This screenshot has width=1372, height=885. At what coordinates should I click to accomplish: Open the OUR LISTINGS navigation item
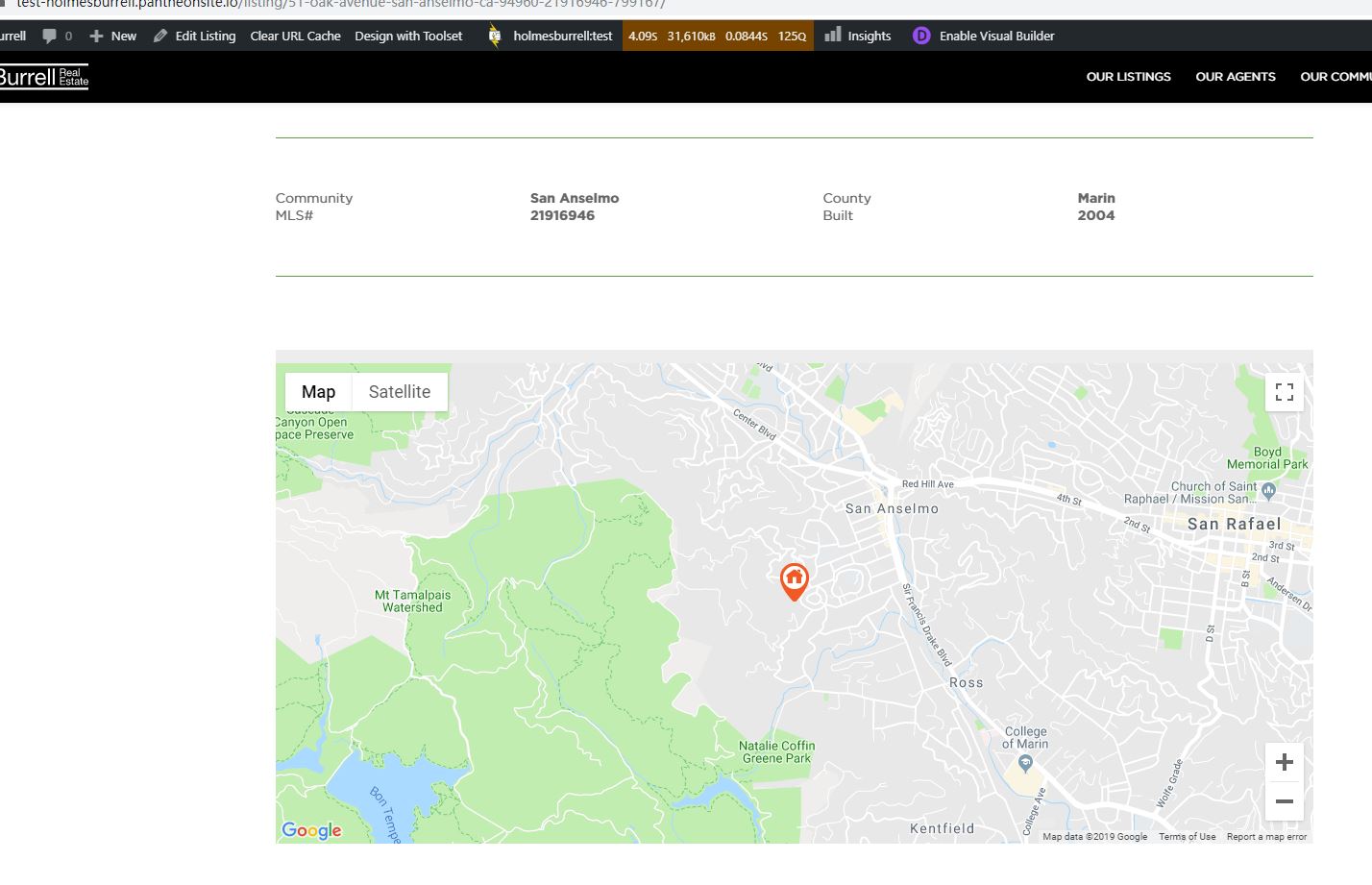tap(1128, 76)
